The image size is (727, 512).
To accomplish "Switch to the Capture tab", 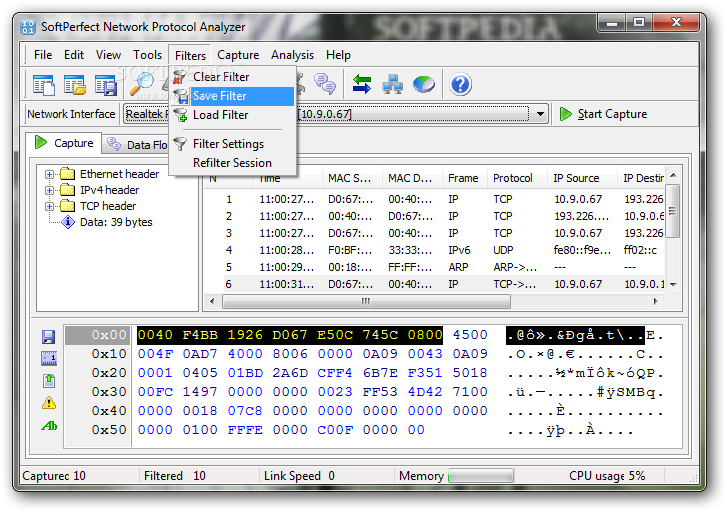I will tap(64, 143).
